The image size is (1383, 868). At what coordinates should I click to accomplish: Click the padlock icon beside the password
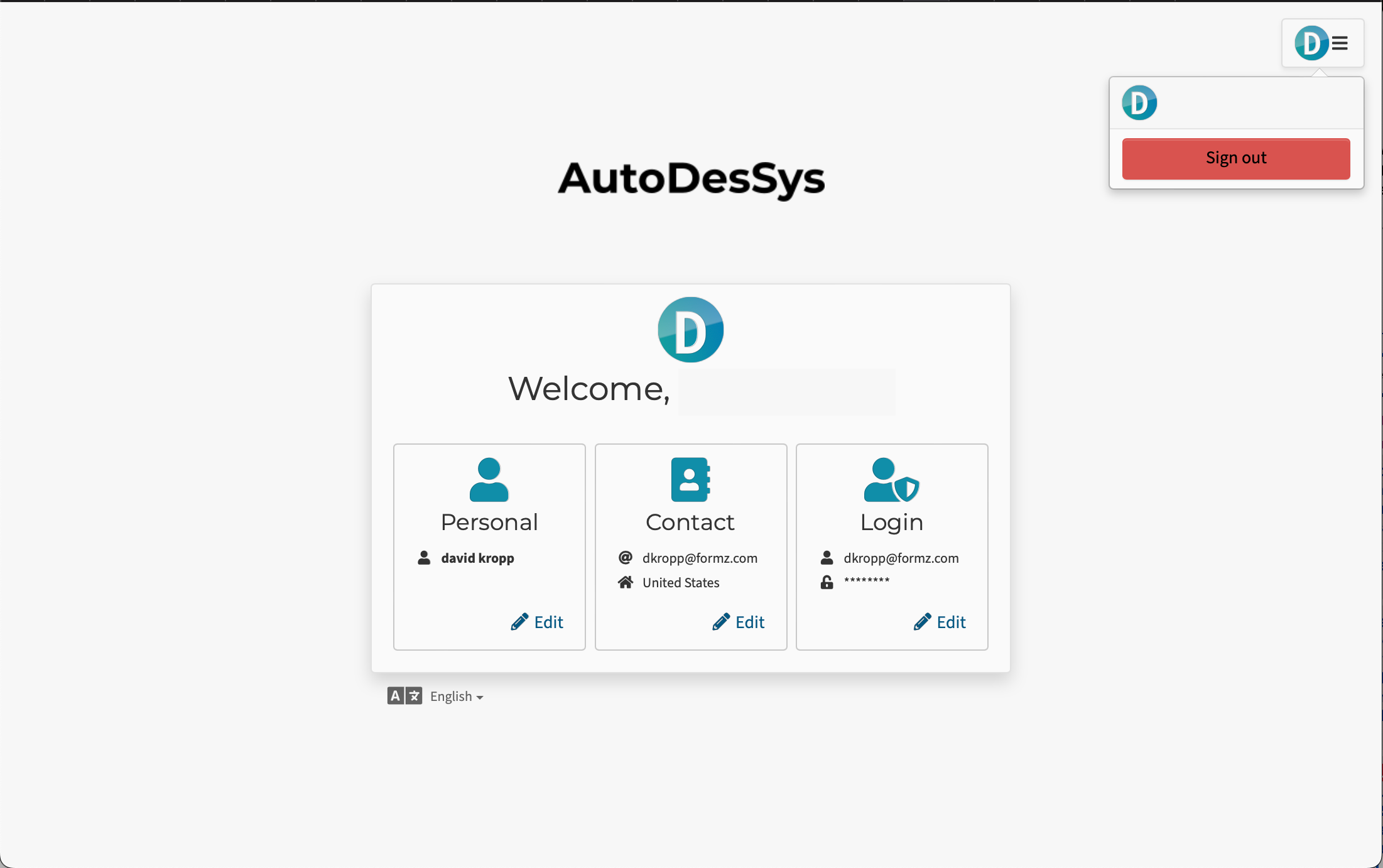click(x=827, y=582)
